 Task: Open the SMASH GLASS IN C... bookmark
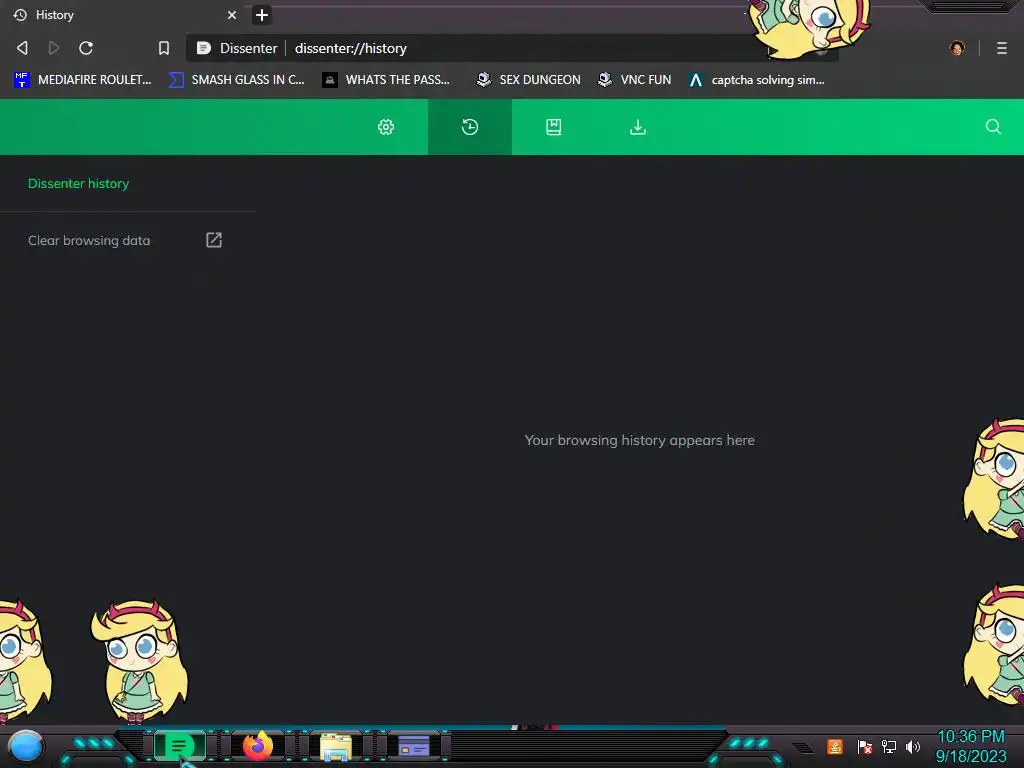coord(237,80)
